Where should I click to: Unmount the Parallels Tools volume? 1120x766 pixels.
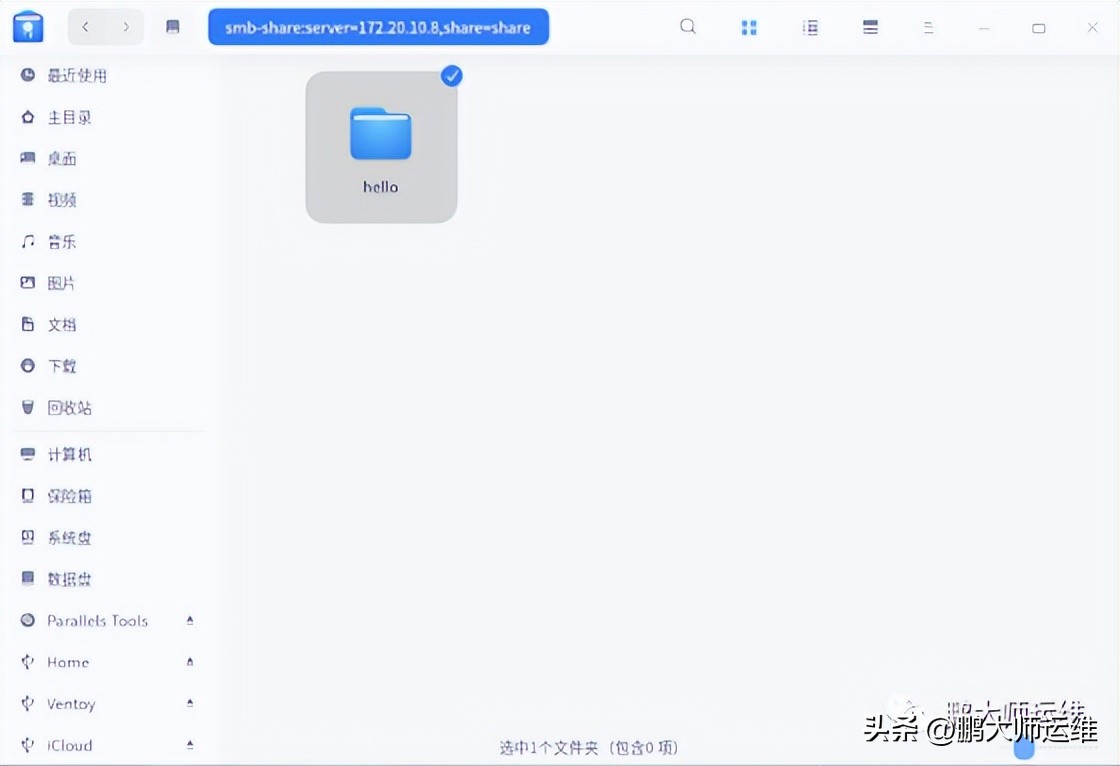pyautogui.click(x=189, y=620)
